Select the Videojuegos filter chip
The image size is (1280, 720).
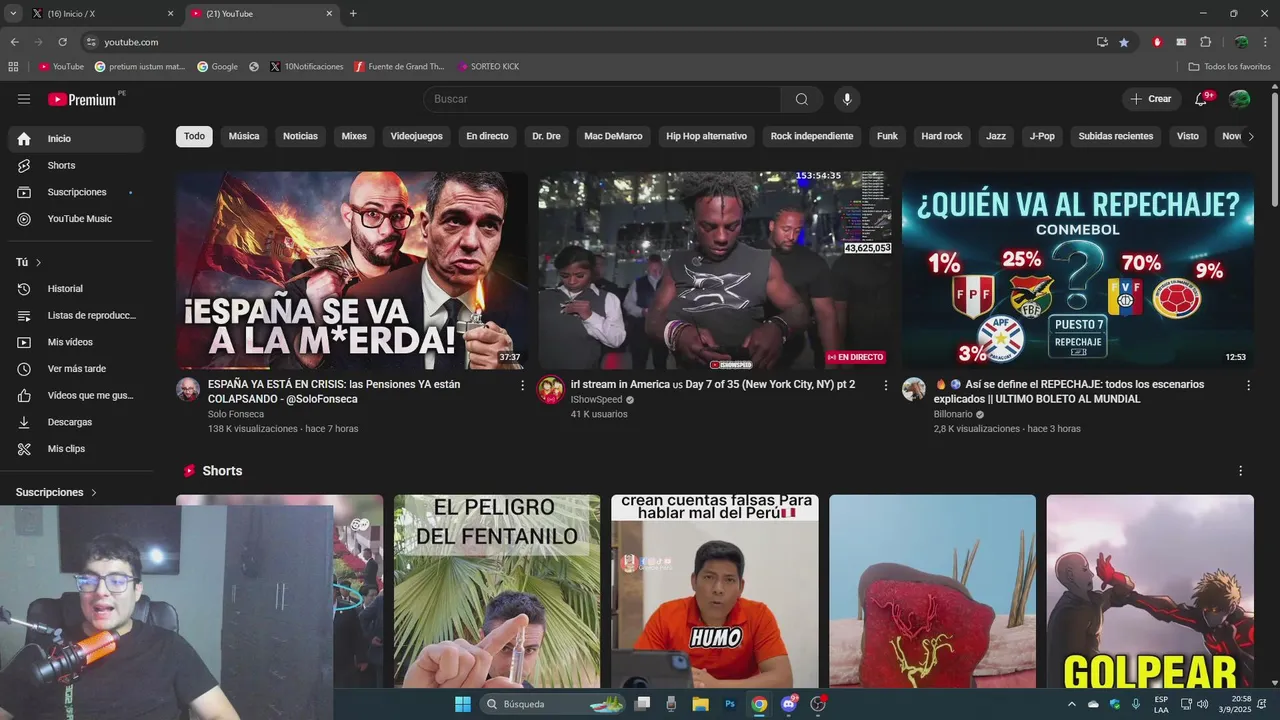416,136
